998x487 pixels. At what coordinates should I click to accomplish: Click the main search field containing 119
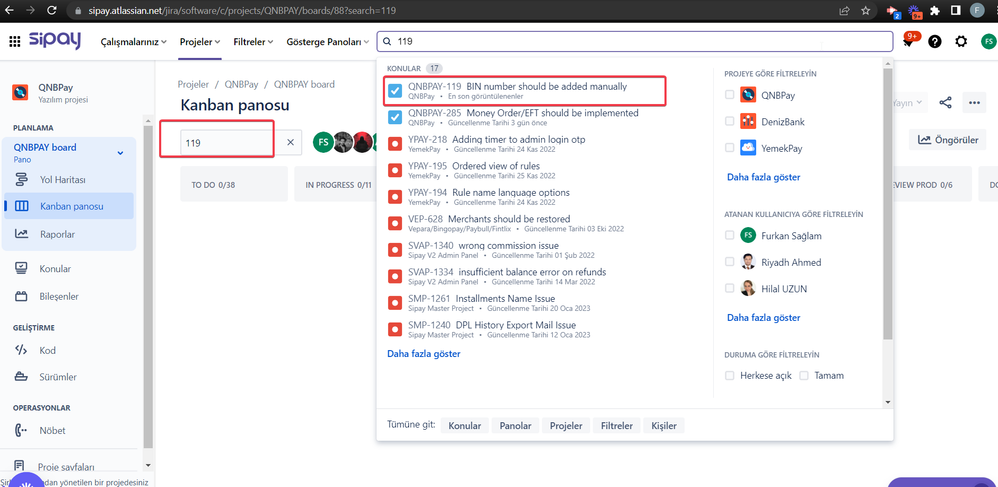click(x=635, y=41)
